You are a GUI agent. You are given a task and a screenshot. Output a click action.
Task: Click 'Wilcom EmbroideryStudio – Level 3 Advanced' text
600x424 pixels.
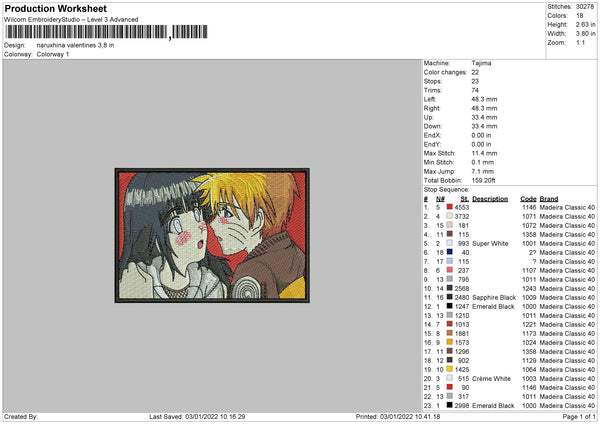tap(71, 20)
